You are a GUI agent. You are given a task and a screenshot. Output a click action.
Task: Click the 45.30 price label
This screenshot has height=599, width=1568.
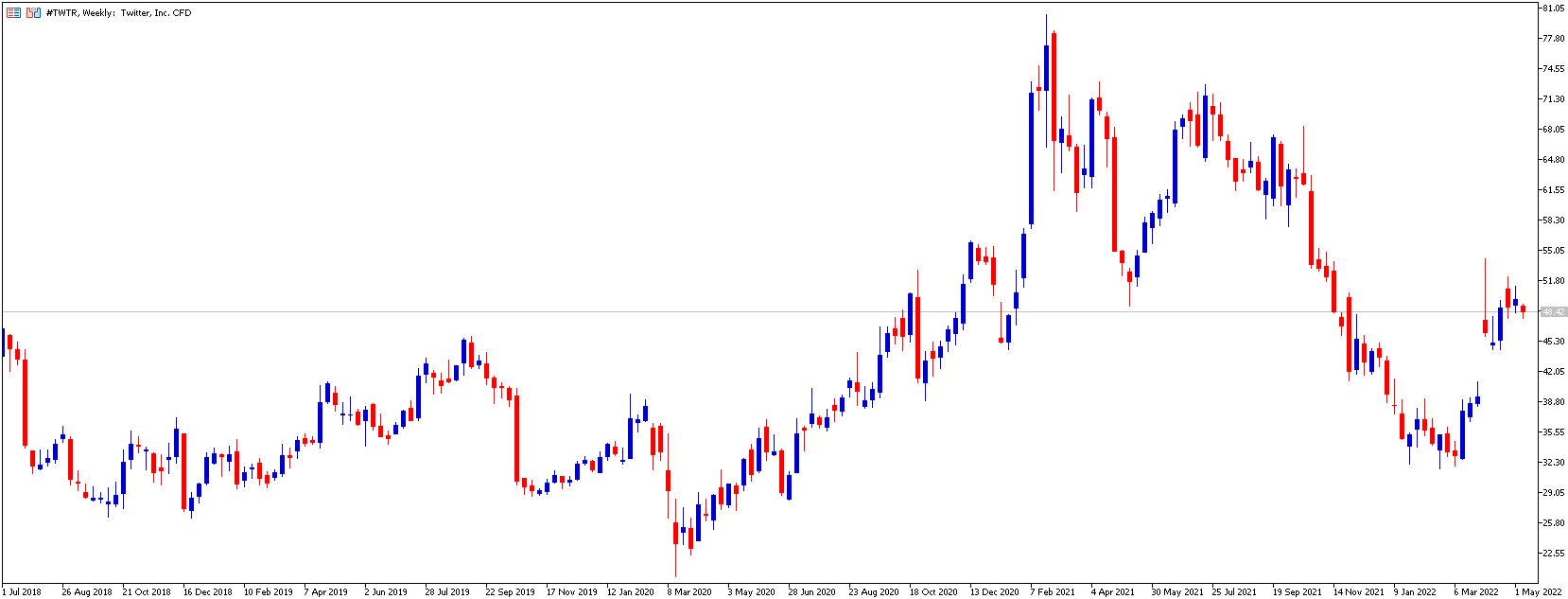pos(1552,342)
